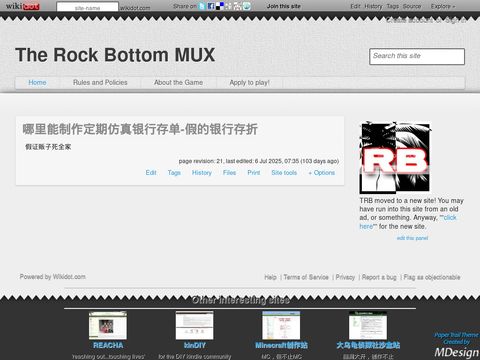Click the MDesign theme credit
The height and width of the screenshot is (360, 480).
coord(457,352)
